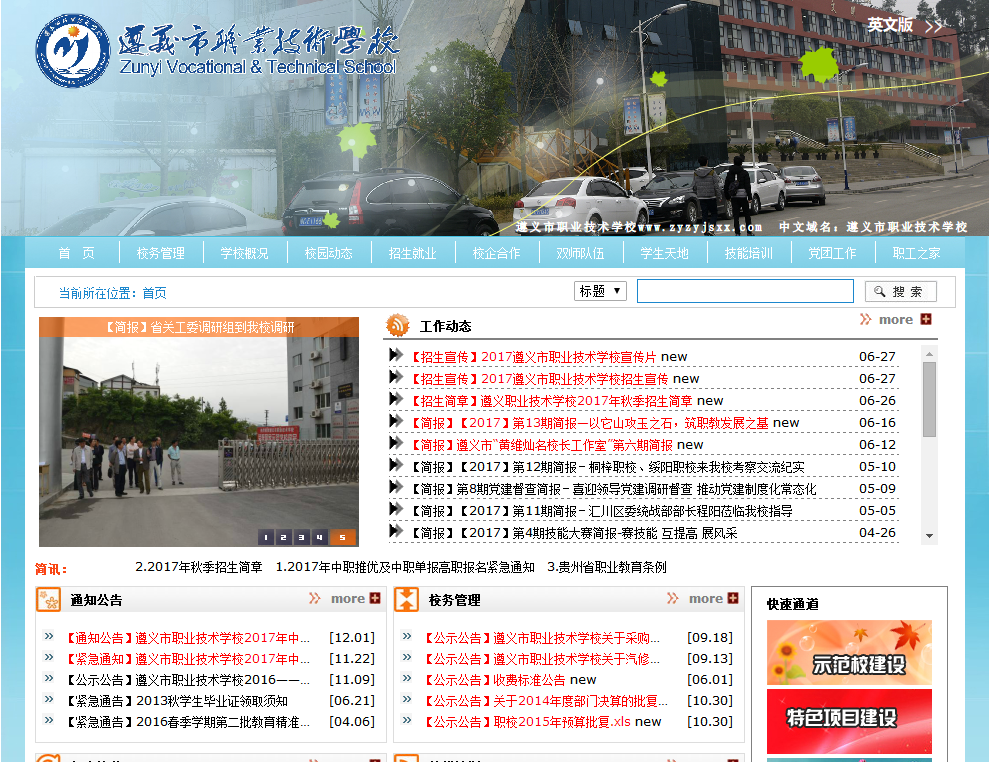This screenshot has height=762, width=994.
Task: Click the 教务管理 section icon
Action: pos(407,600)
